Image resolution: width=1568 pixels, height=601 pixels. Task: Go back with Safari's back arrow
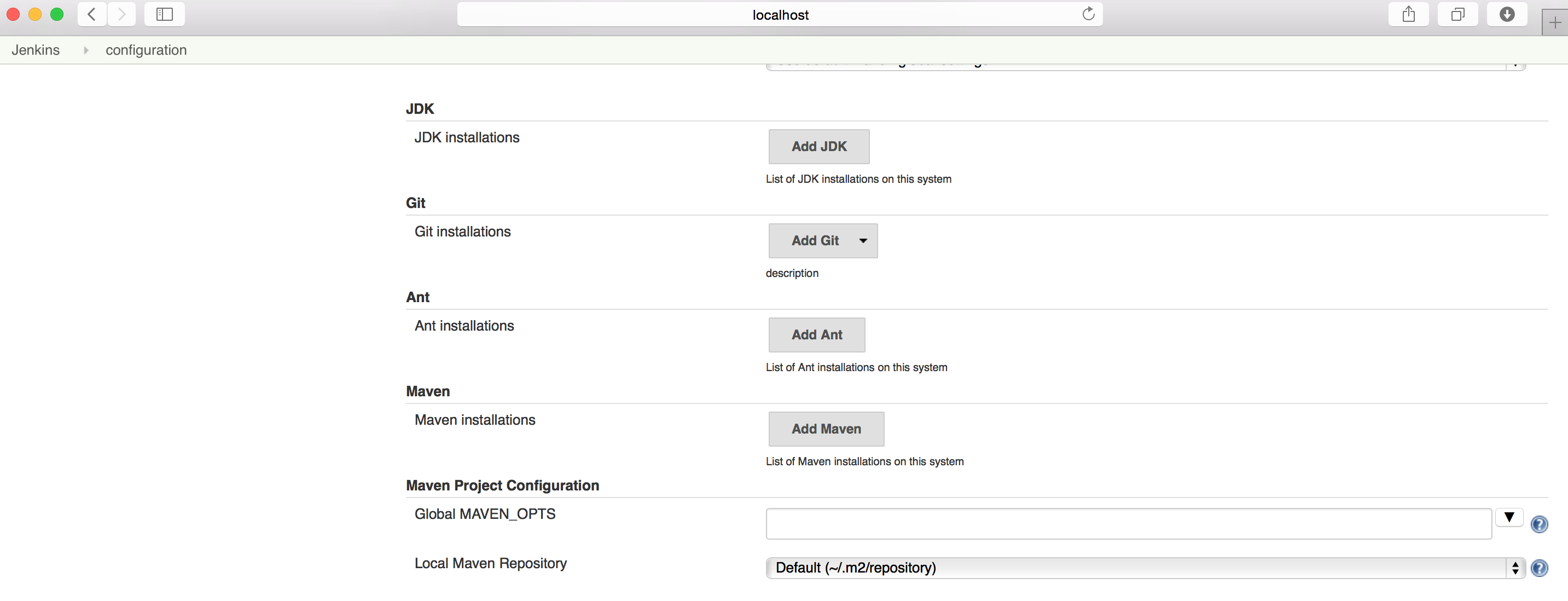click(92, 14)
